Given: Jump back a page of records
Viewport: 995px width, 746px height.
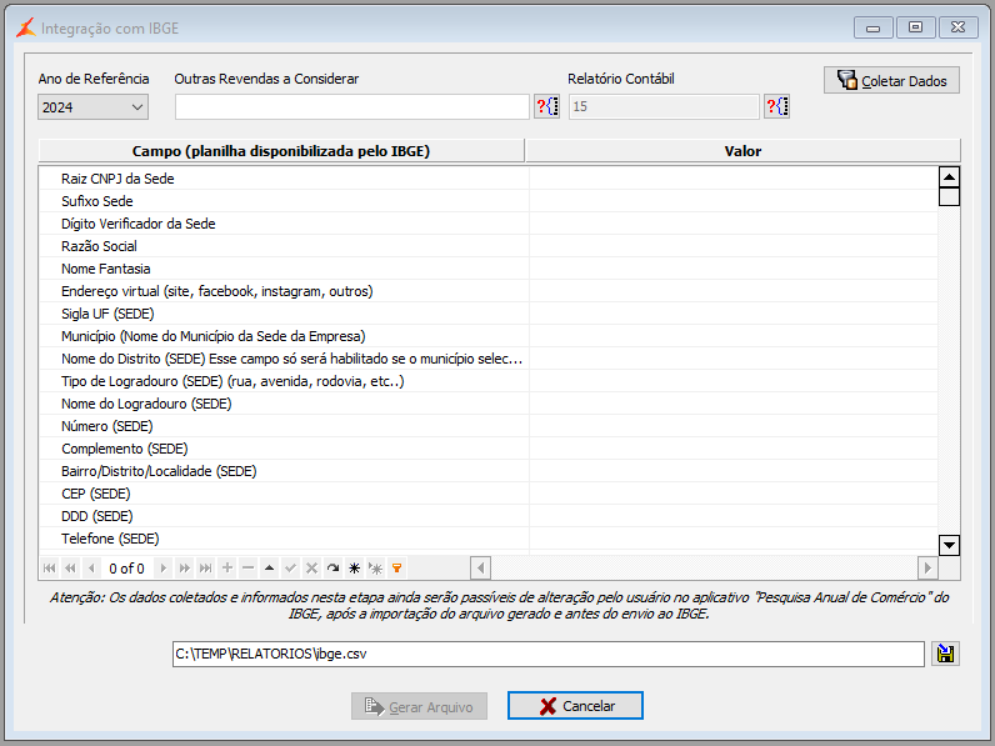Looking at the screenshot, I should tap(70, 568).
